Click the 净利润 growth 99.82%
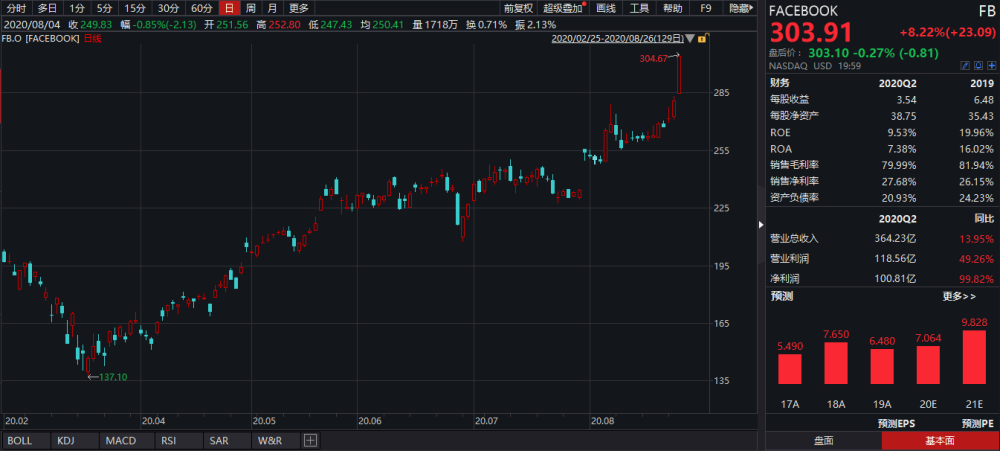The image size is (1000, 451). [x=978, y=279]
